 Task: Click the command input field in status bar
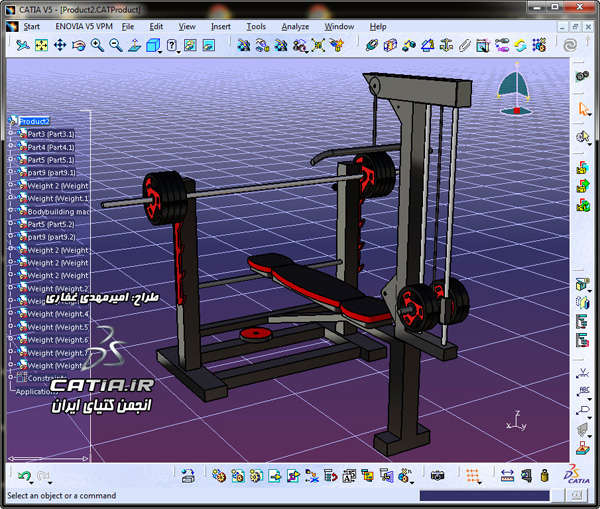[484, 496]
